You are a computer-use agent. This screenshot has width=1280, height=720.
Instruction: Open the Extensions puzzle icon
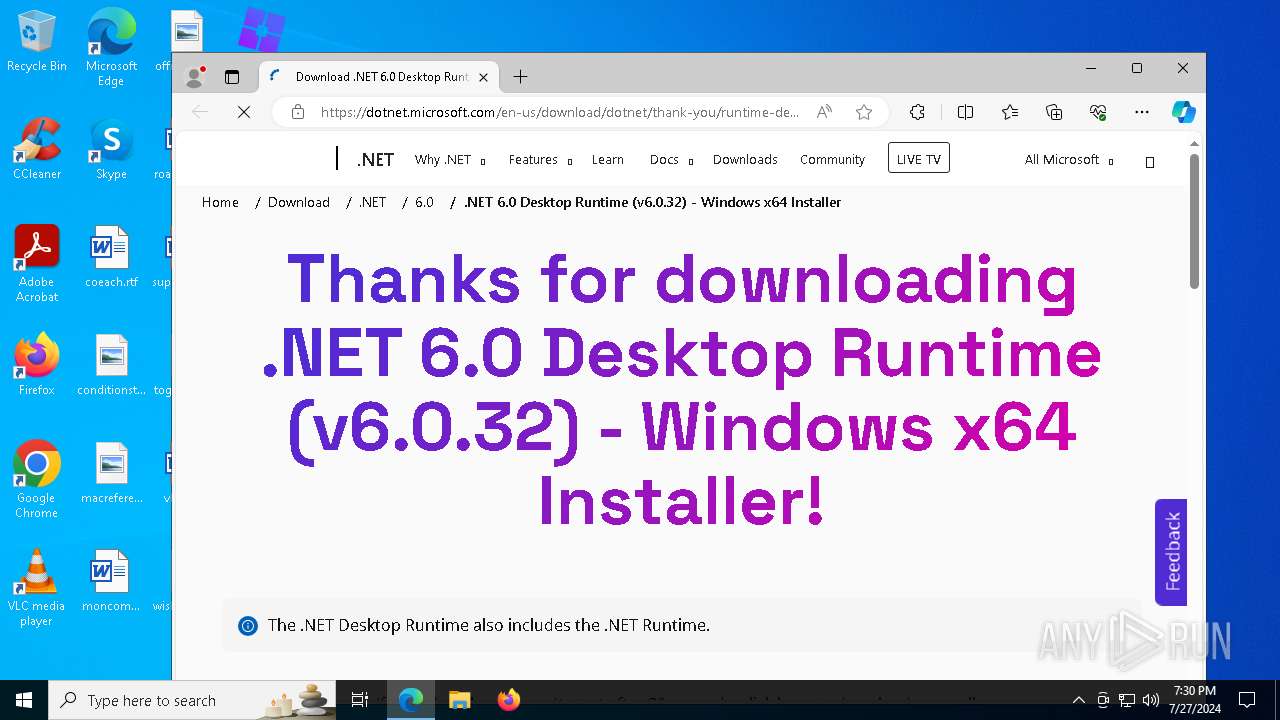[917, 112]
